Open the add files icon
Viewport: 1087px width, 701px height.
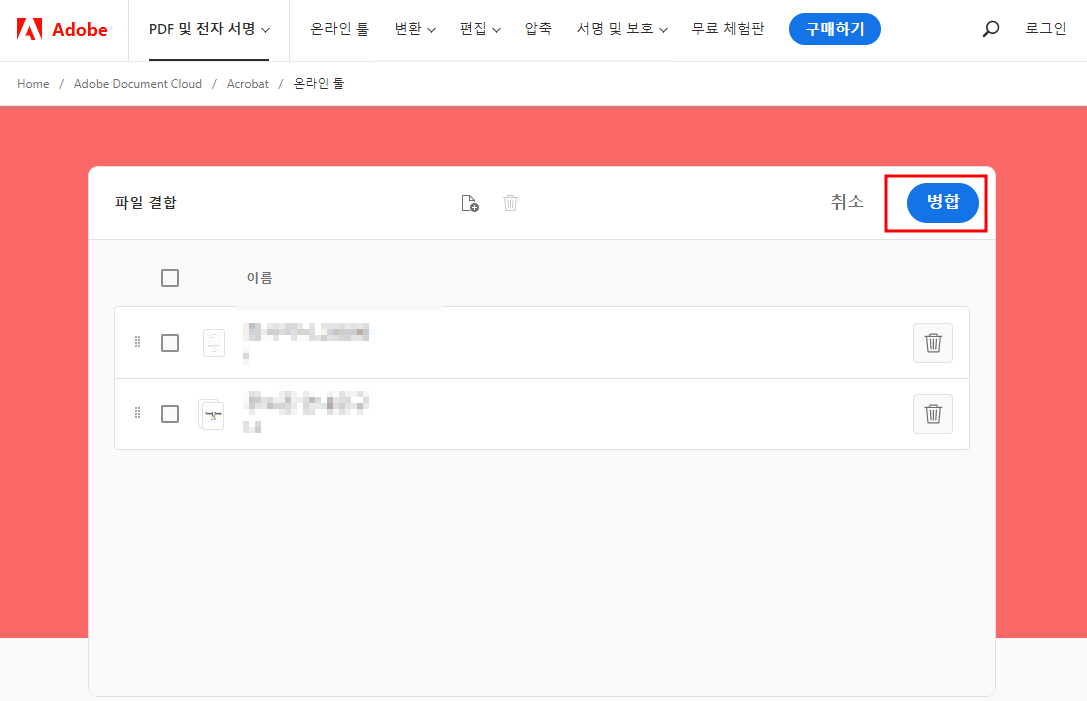click(x=470, y=202)
